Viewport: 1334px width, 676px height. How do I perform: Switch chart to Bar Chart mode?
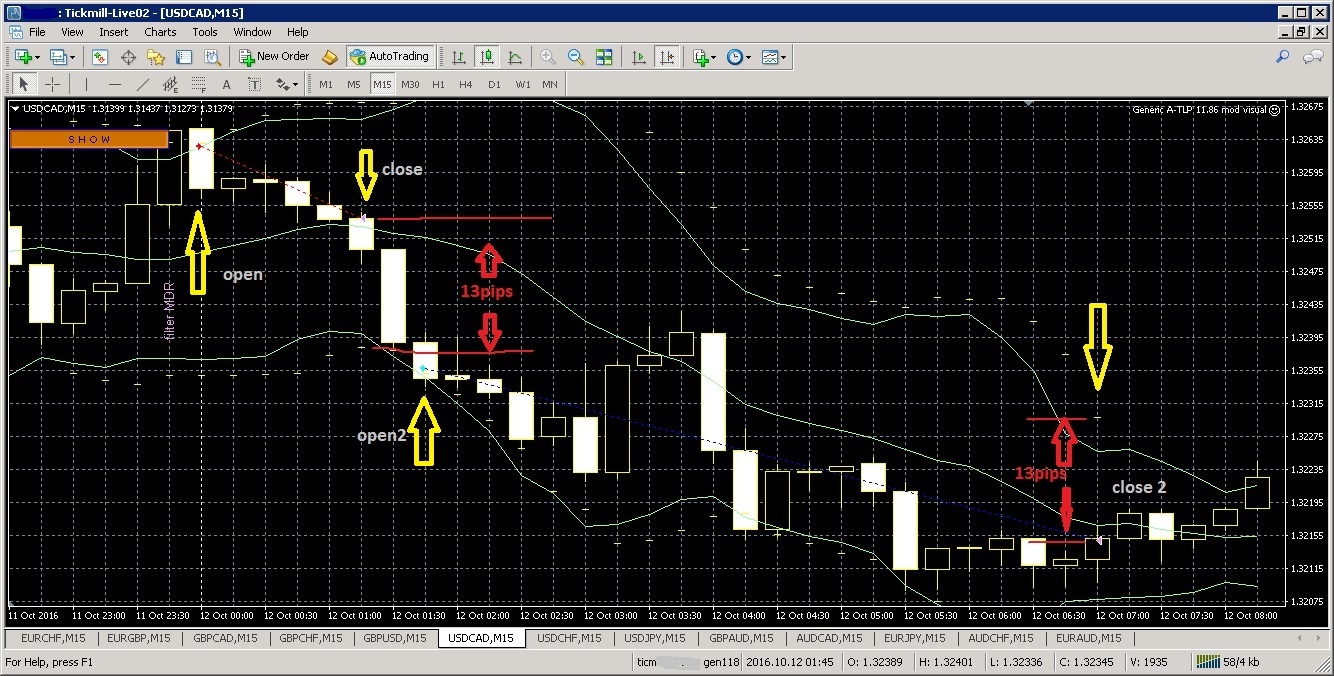click(458, 57)
